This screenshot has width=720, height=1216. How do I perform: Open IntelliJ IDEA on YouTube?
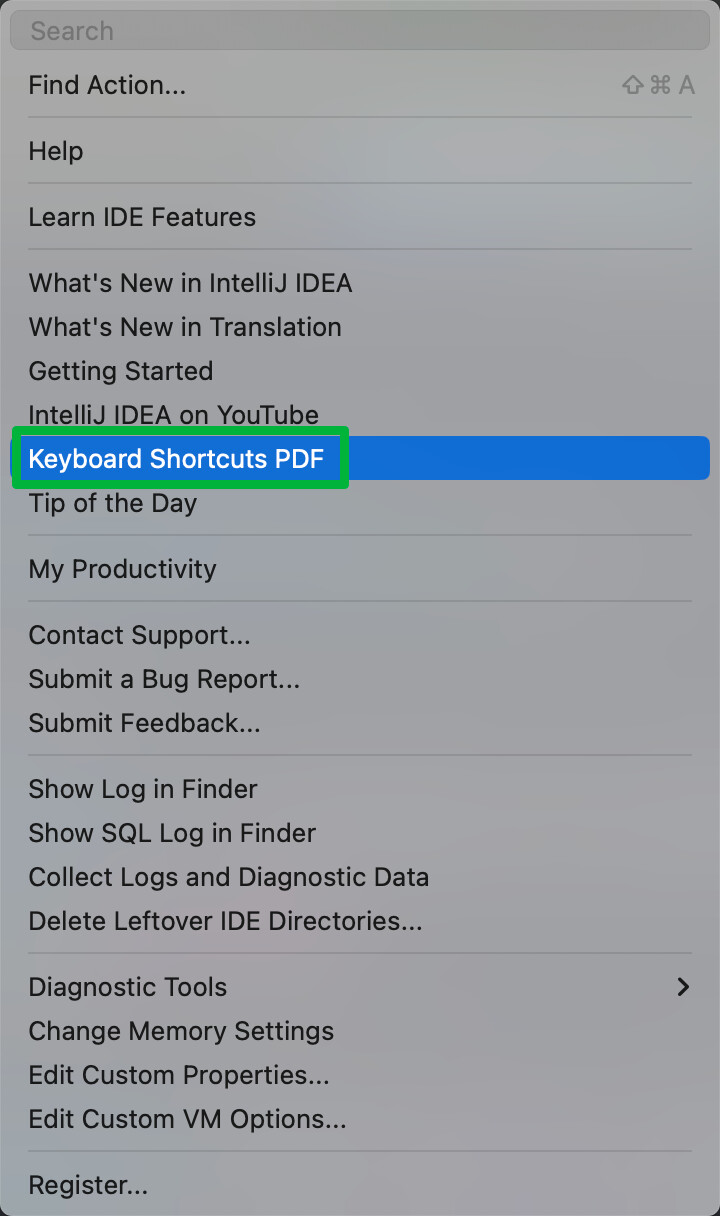(x=360, y=415)
